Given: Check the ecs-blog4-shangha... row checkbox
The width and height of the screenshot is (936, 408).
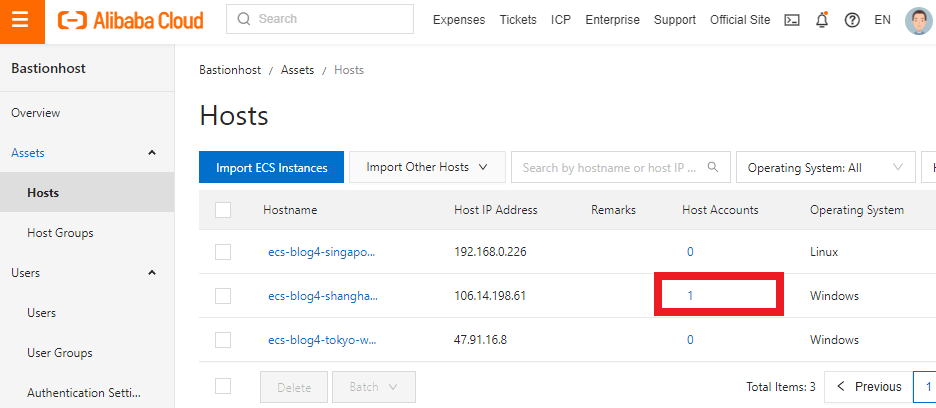Looking at the screenshot, I should [223, 296].
